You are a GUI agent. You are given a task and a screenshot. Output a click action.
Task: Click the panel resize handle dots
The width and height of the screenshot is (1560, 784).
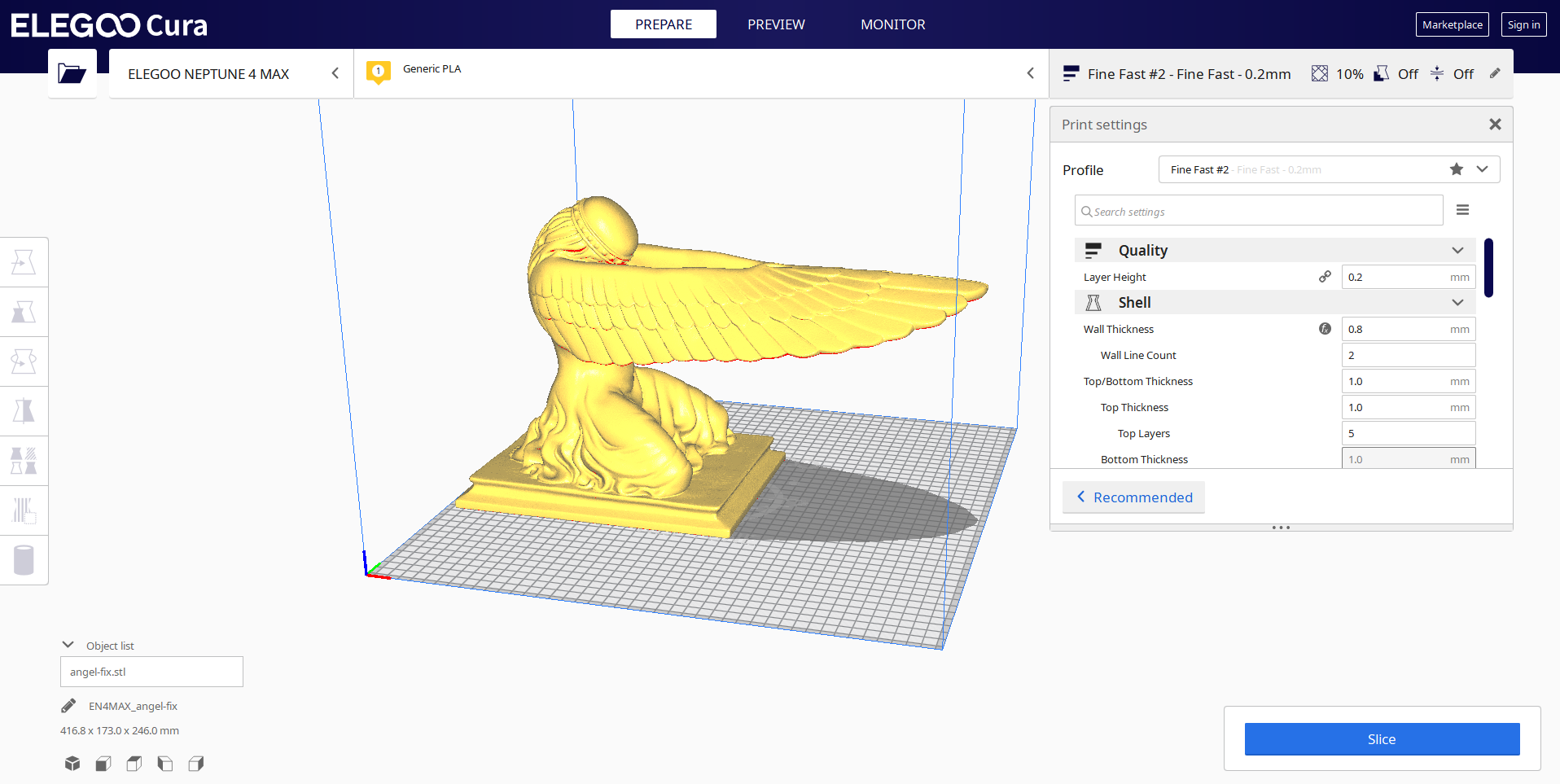pyautogui.click(x=1281, y=528)
